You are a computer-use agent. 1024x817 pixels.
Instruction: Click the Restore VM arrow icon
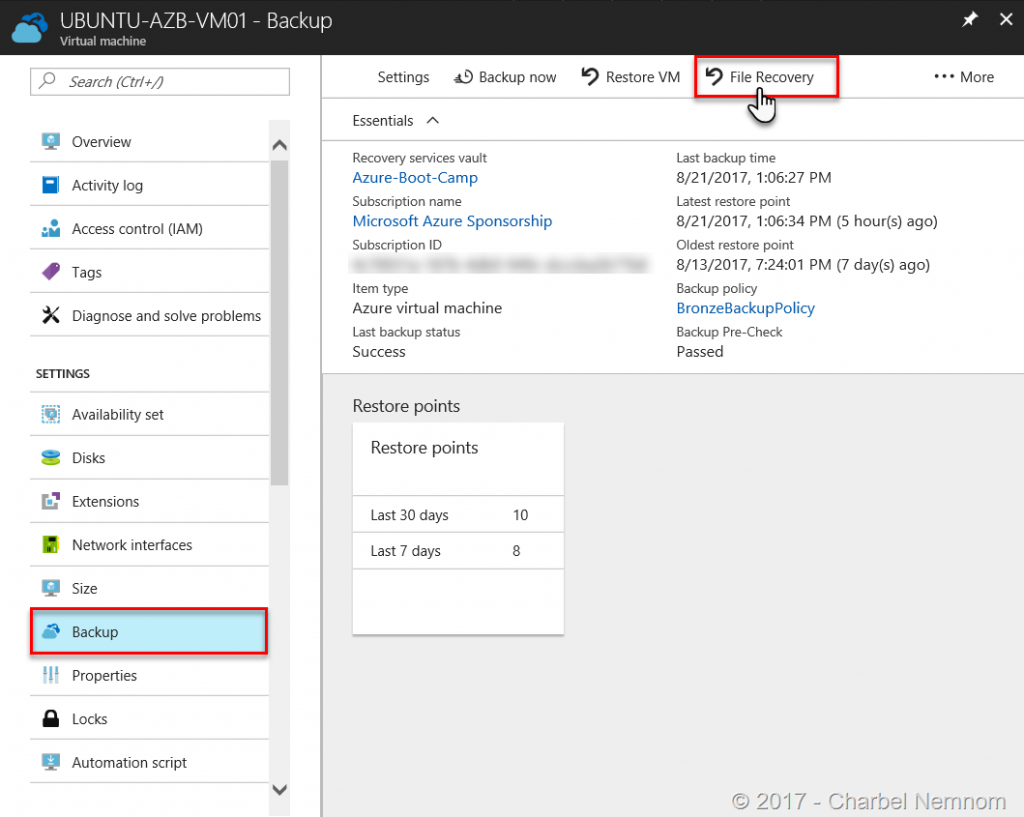click(x=590, y=76)
